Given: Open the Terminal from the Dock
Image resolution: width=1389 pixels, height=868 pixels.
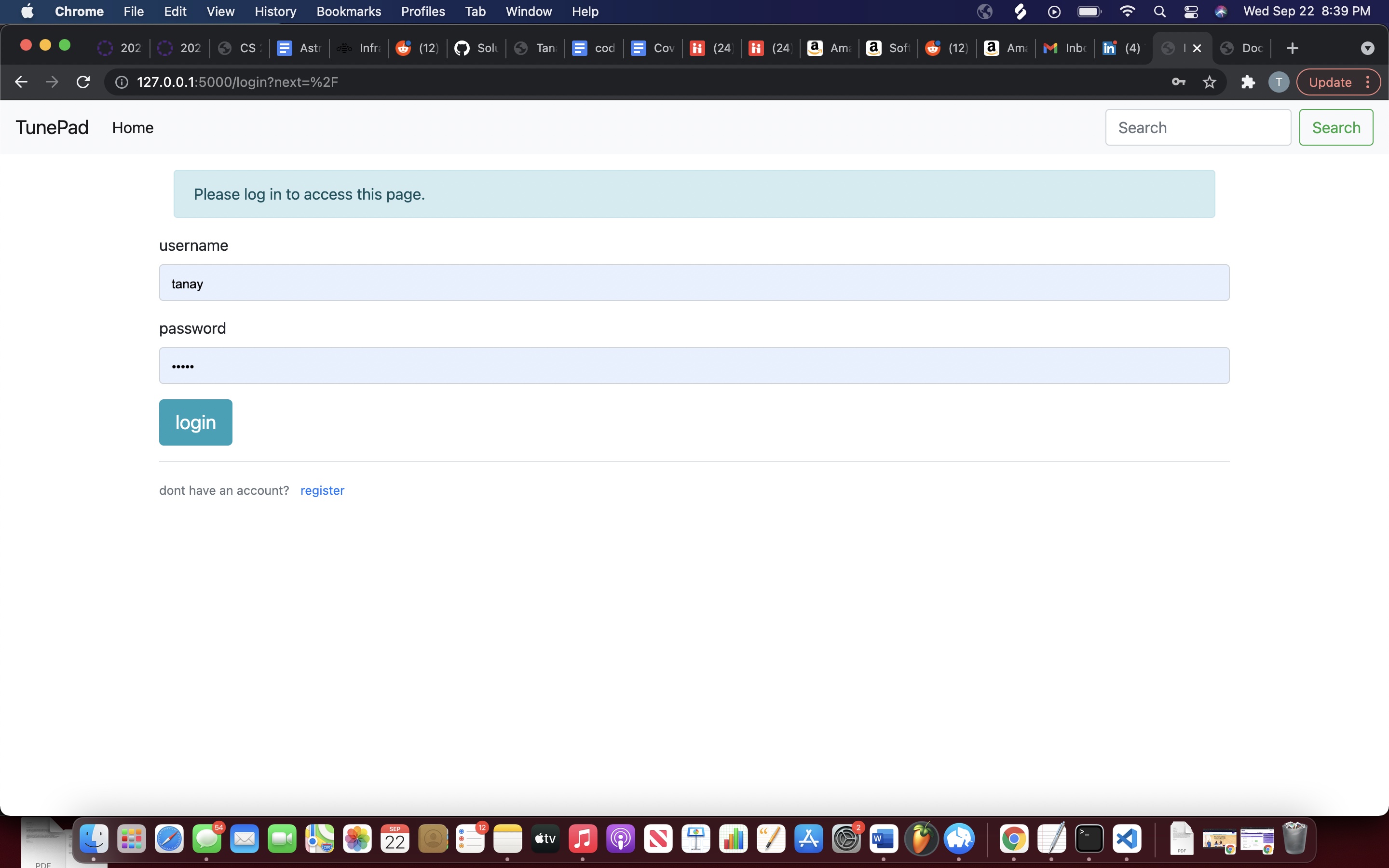Looking at the screenshot, I should coord(1090,839).
